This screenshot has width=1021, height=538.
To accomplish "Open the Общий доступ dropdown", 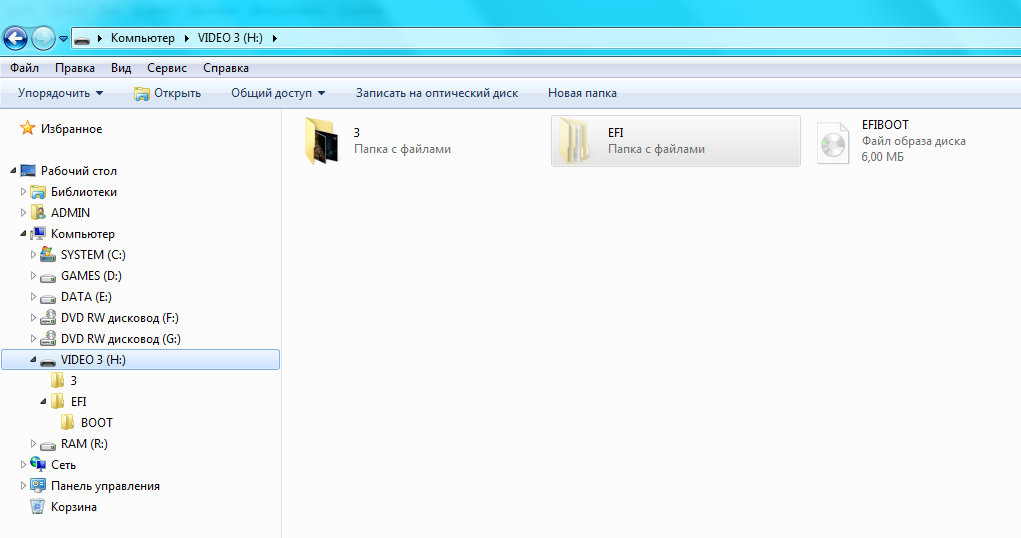I will pyautogui.click(x=278, y=93).
